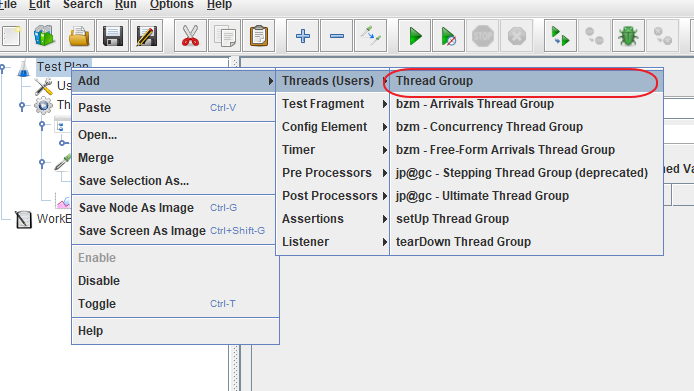Image resolution: width=694 pixels, height=391 pixels.
Task: Collapse the Test Plan tree node handle
Action: pos(3,68)
